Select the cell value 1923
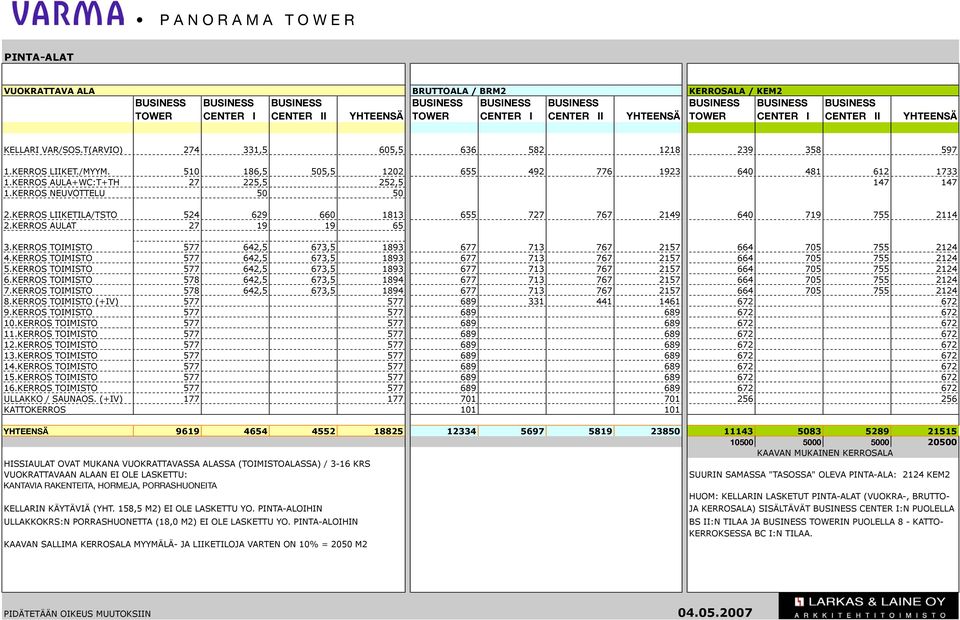Screen dimensions: 960x620 coord(670,172)
